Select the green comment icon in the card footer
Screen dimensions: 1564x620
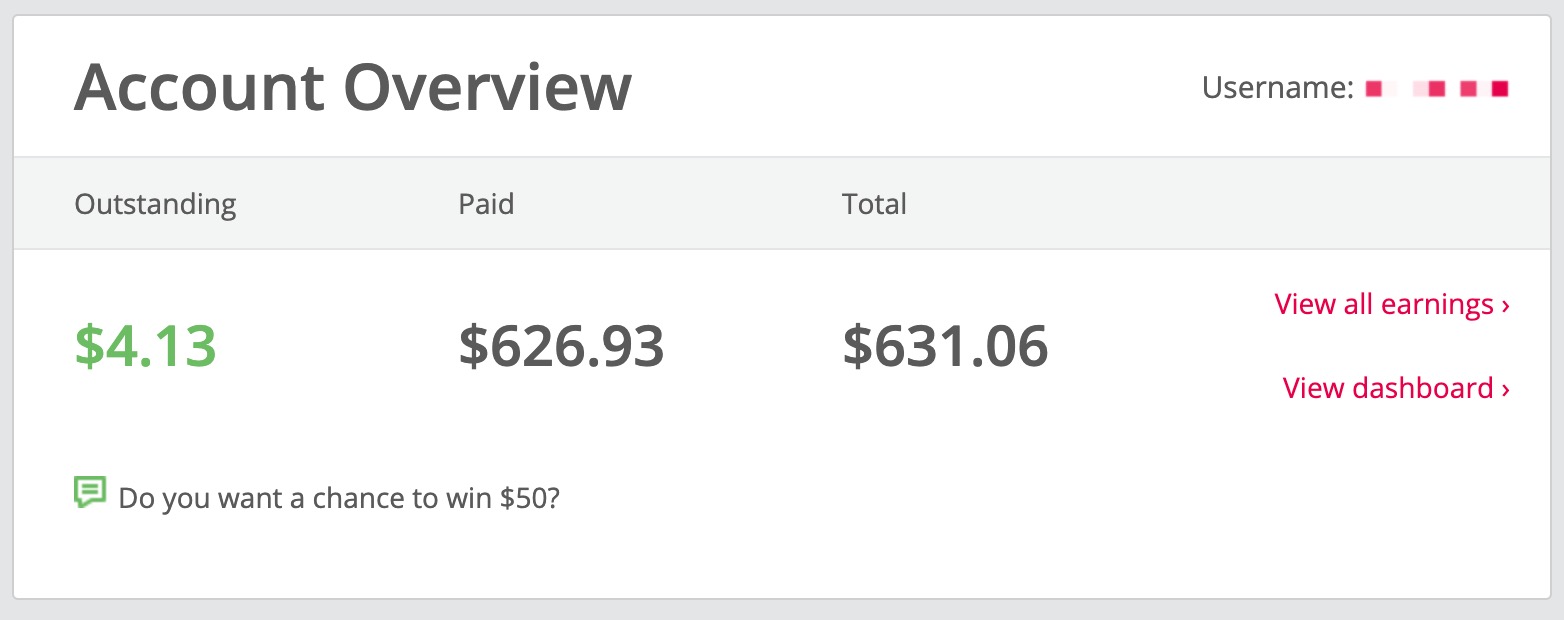tap(90, 490)
